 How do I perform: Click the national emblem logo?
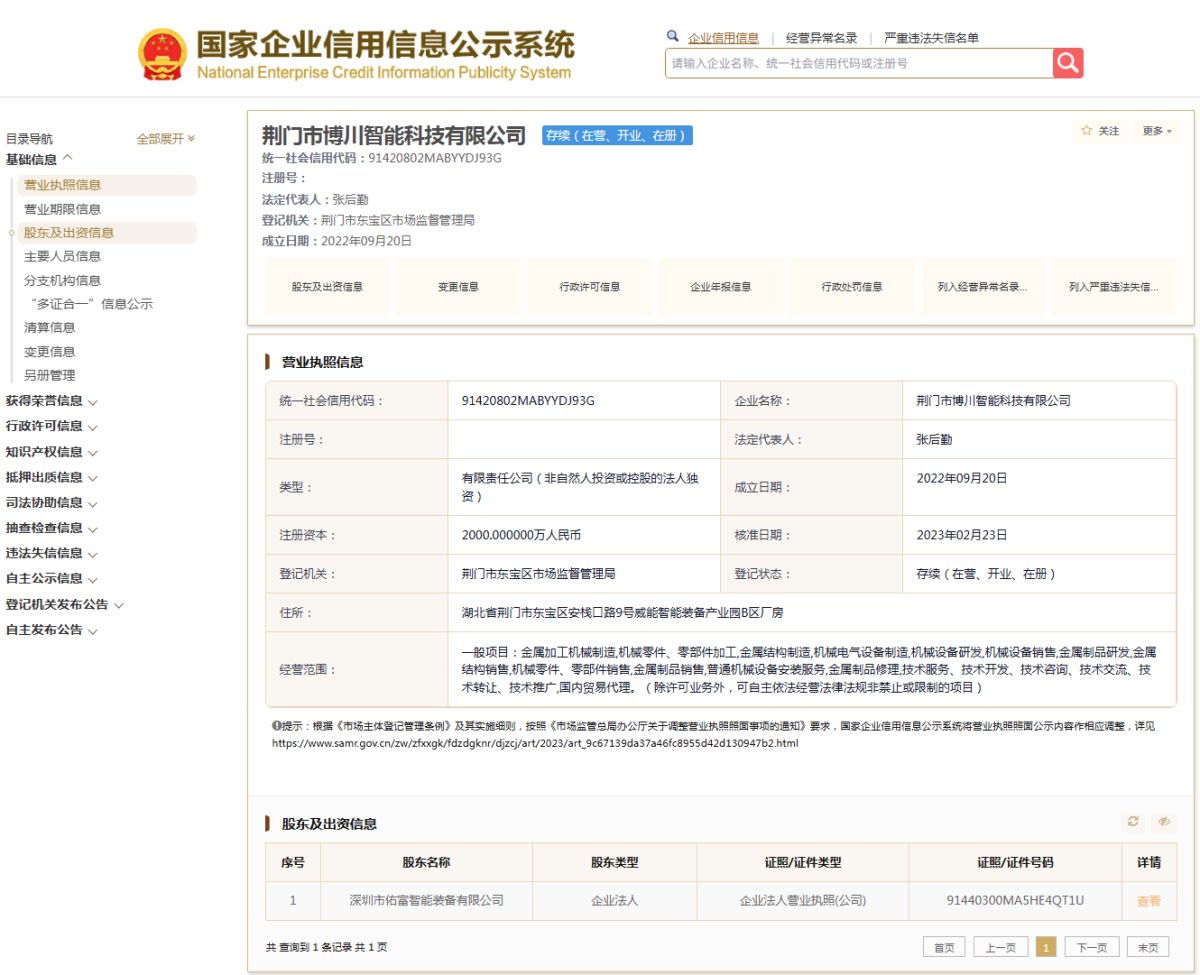pos(162,55)
